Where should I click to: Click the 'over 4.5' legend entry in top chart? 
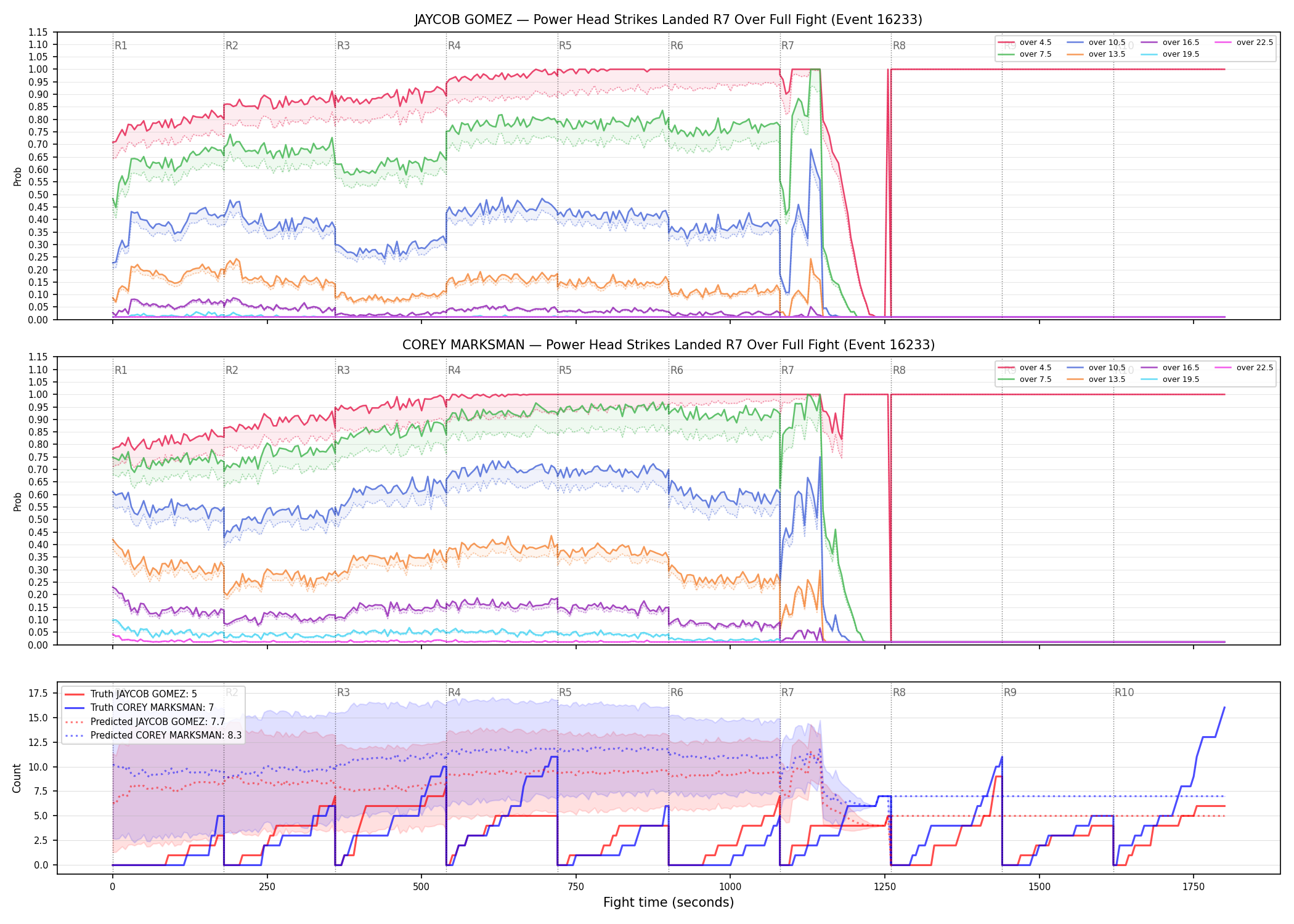(x=1025, y=43)
